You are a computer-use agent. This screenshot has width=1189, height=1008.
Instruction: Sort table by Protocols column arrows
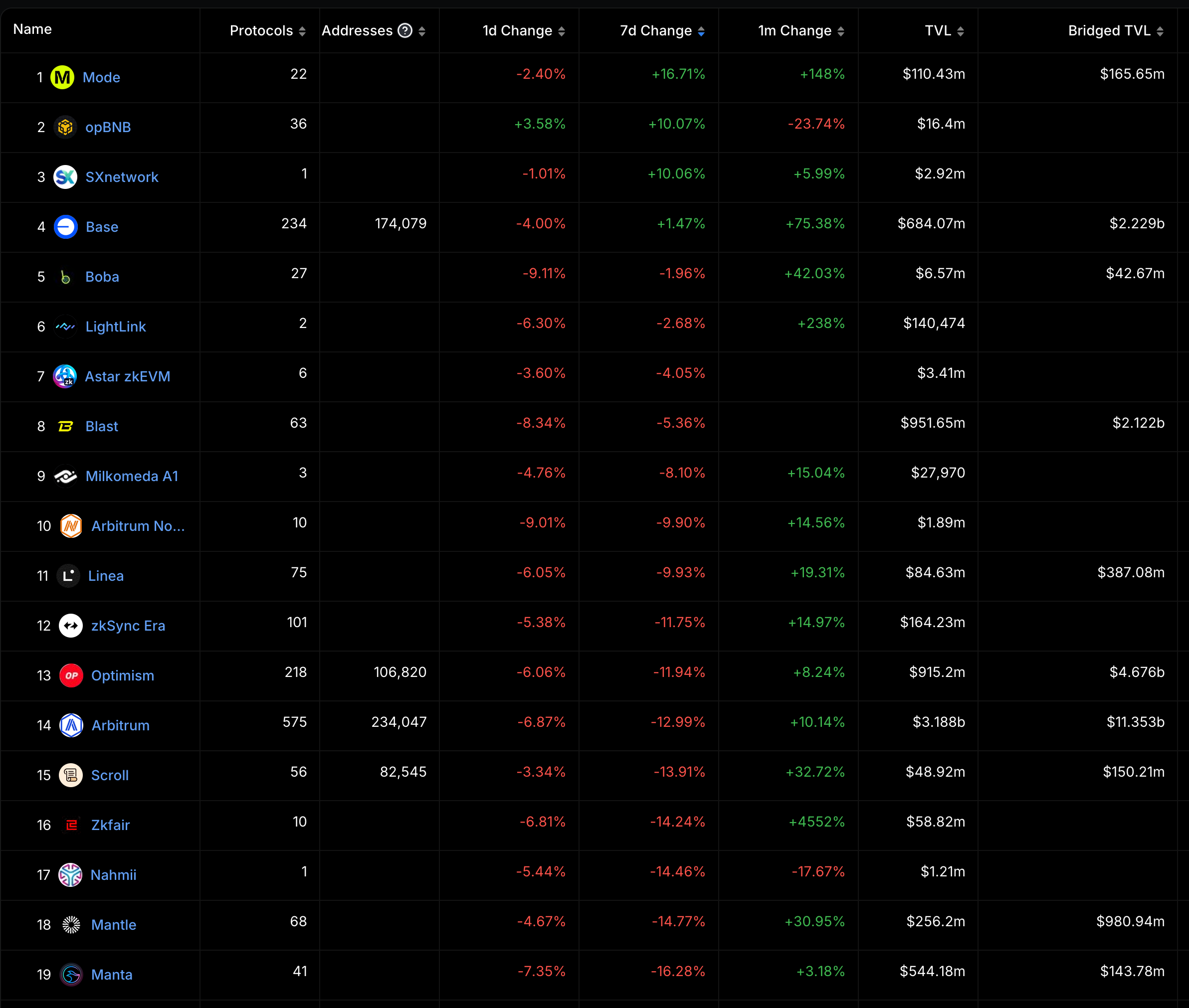tap(302, 31)
